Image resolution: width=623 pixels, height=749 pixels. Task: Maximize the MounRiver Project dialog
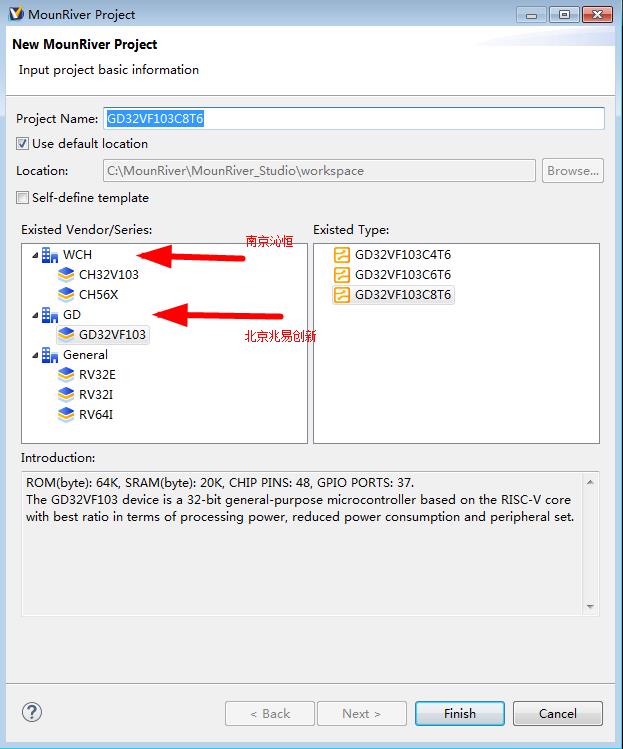(x=564, y=15)
